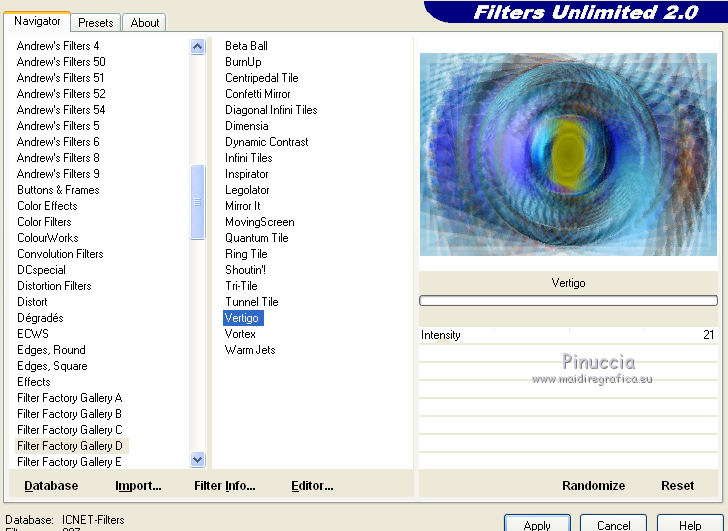Choose the Confetti Mirror filter
The height and width of the screenshot is (531, 728).
click(258, 94)
